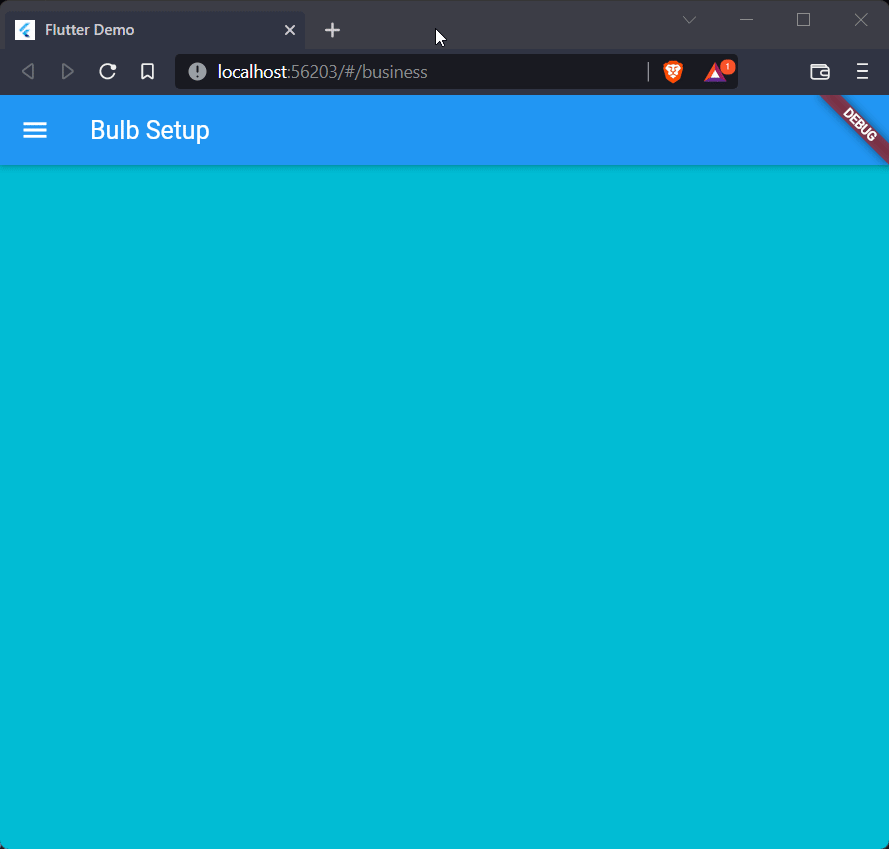889x849 pixels.
Task: Click the DEBUG banner ribbon
Action: (858, 124)
